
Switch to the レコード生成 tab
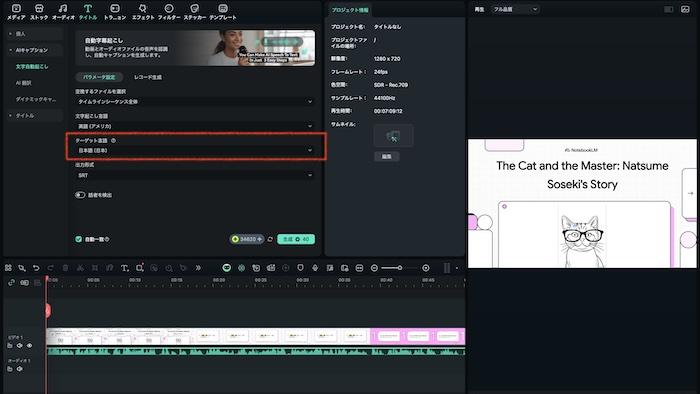coord(148,77)
